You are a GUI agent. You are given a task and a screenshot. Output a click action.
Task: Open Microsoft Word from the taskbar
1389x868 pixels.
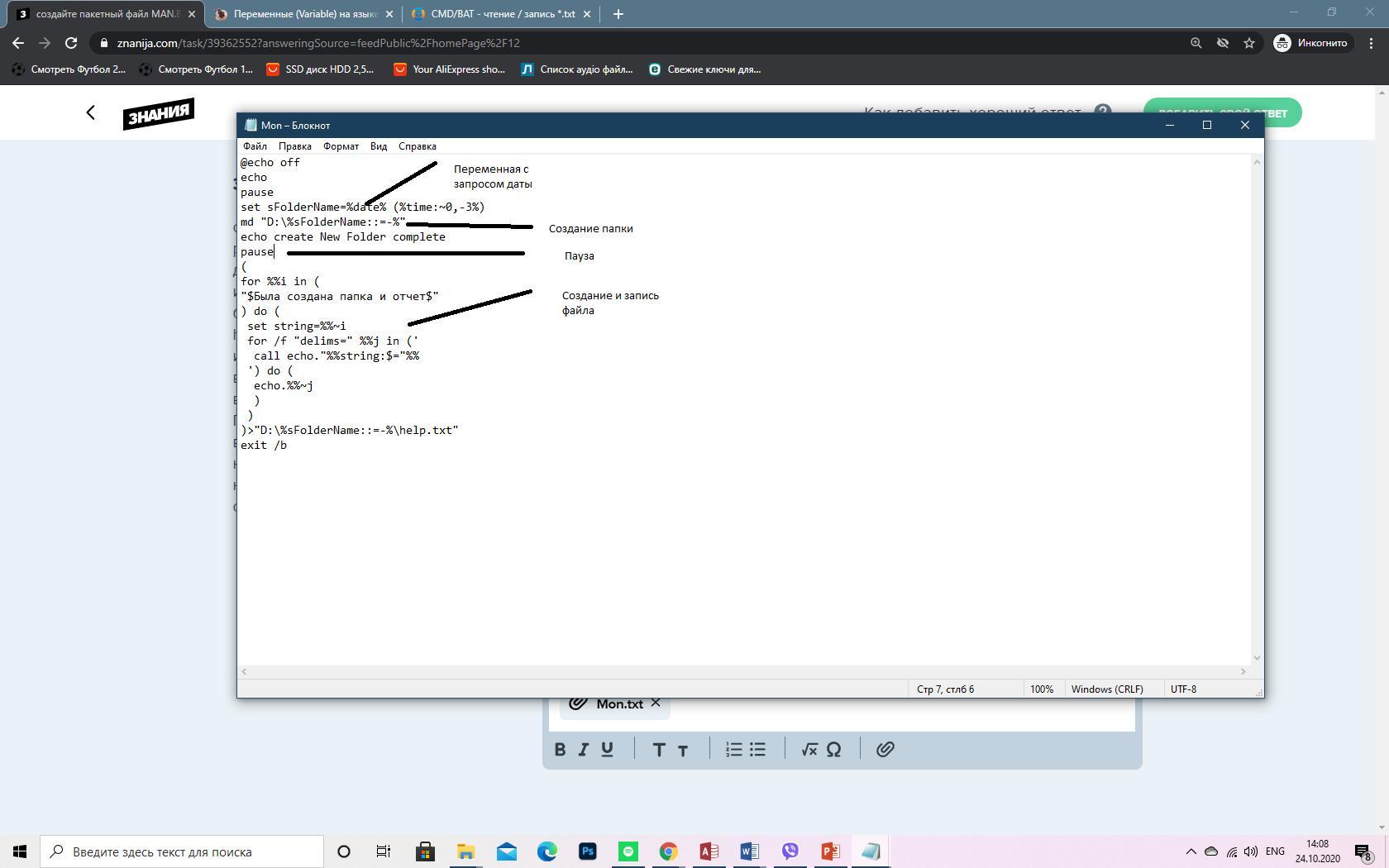749,851
